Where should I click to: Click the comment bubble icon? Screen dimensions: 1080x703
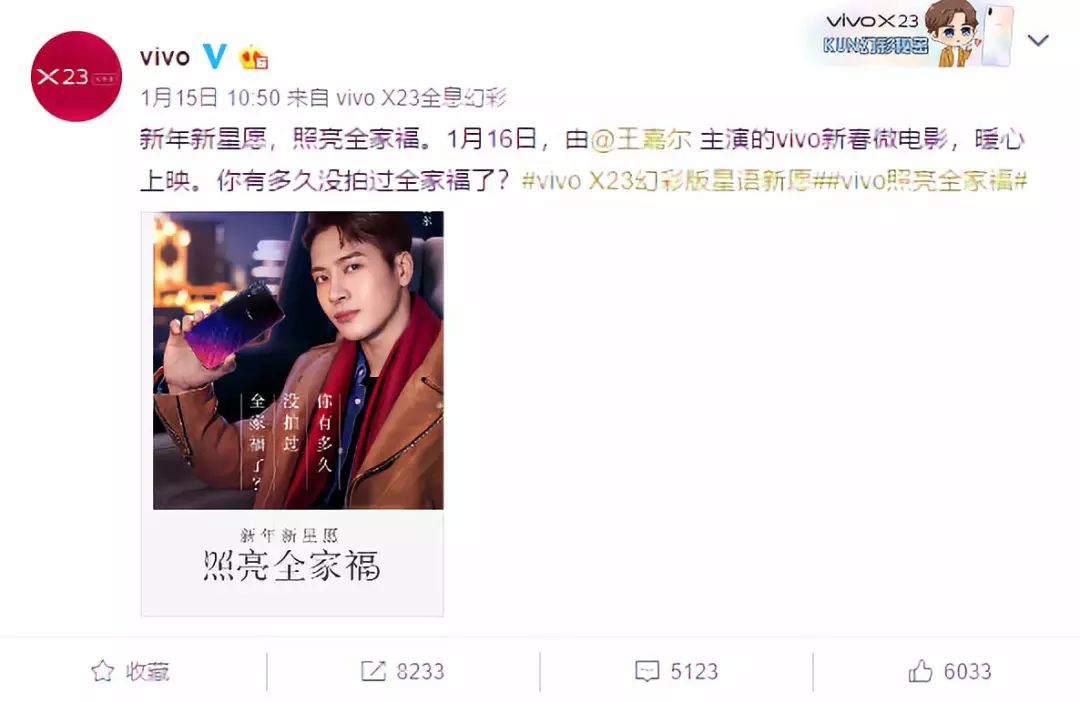[x=647, y=671]
